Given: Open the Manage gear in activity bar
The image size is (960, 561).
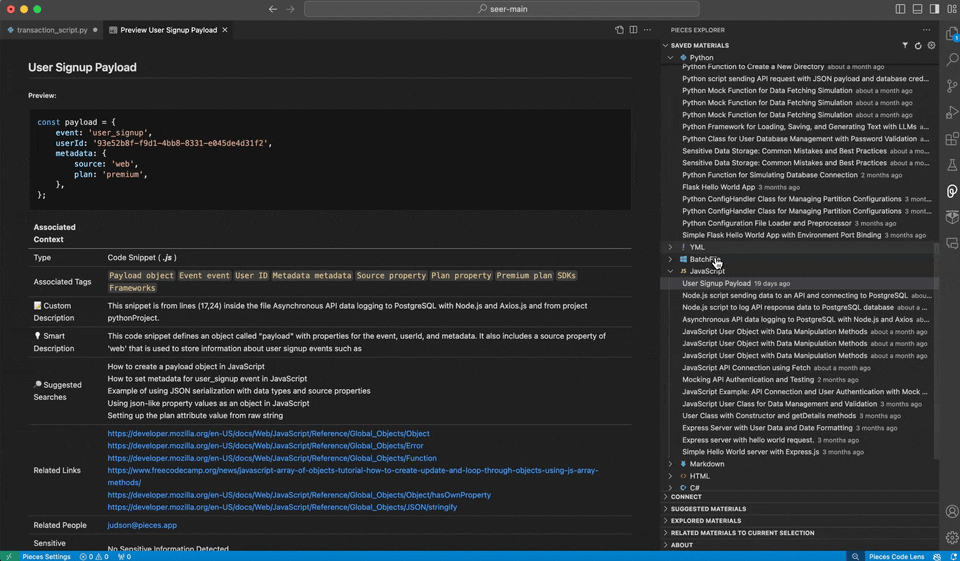Looking at the screenshot, I should pyautogui.click(x=952, y=538).
